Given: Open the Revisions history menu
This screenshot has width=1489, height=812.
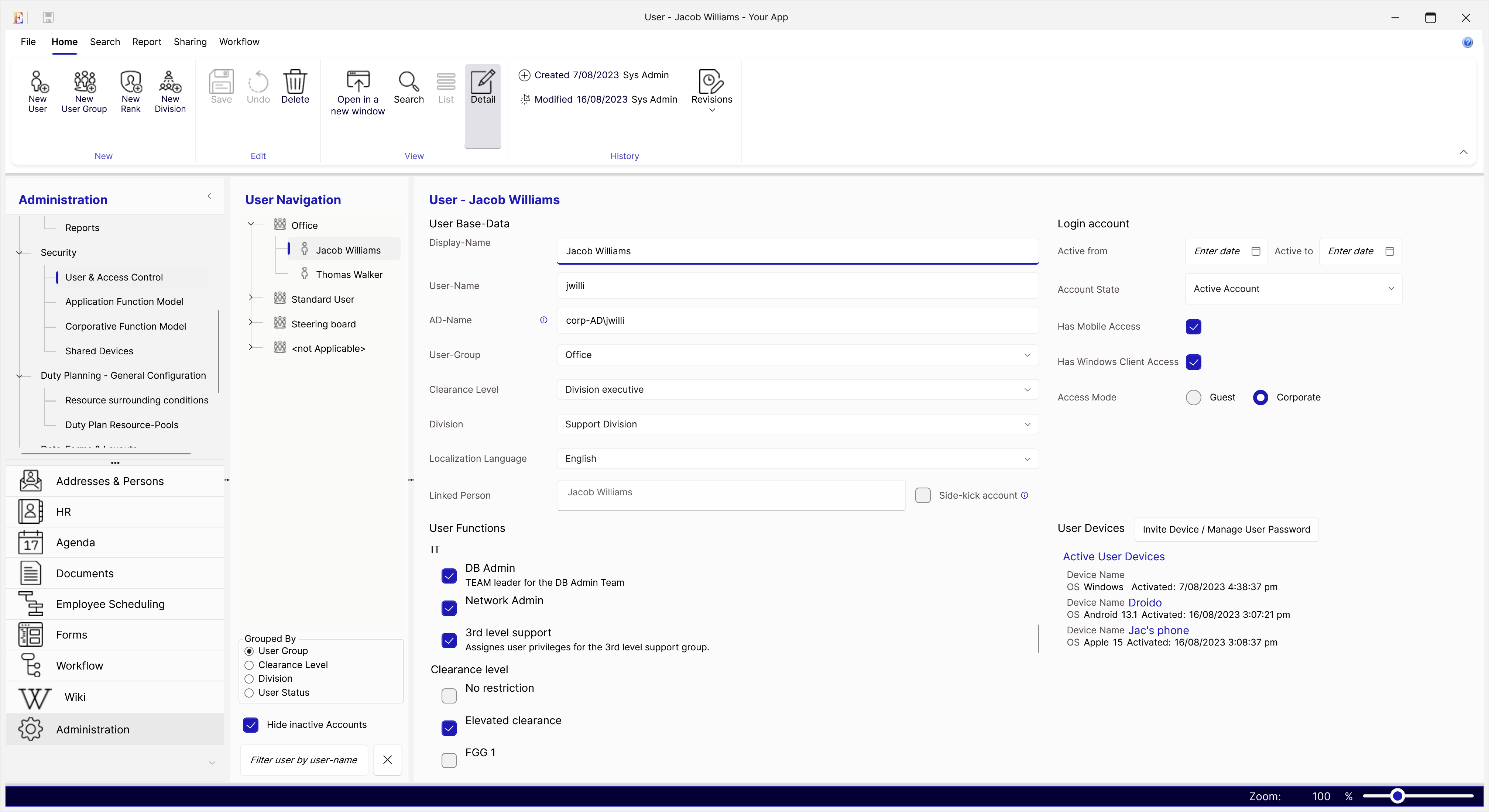Looking at the screenshot, I should coord(711,90).
